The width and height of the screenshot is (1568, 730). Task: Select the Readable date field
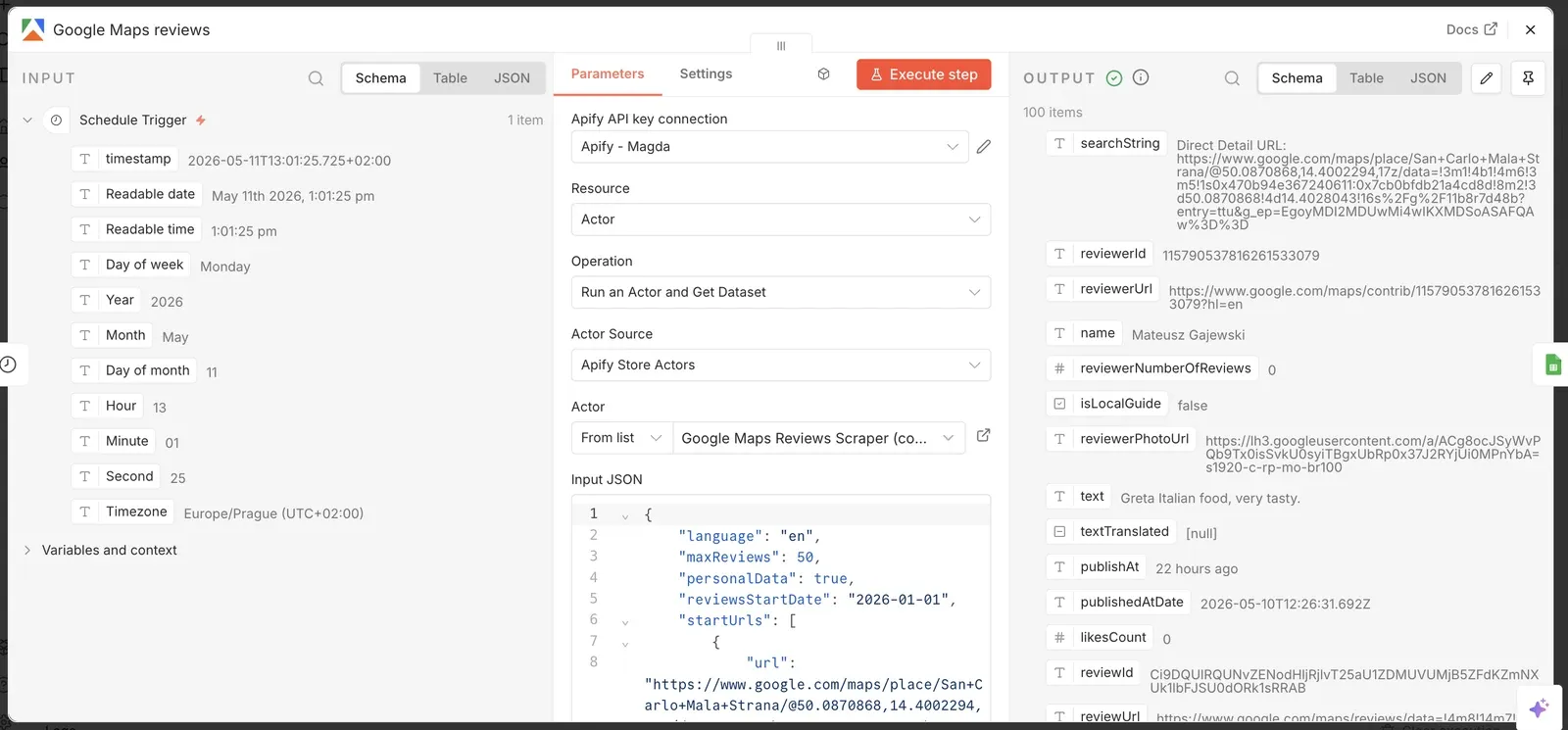coord(137,194)
